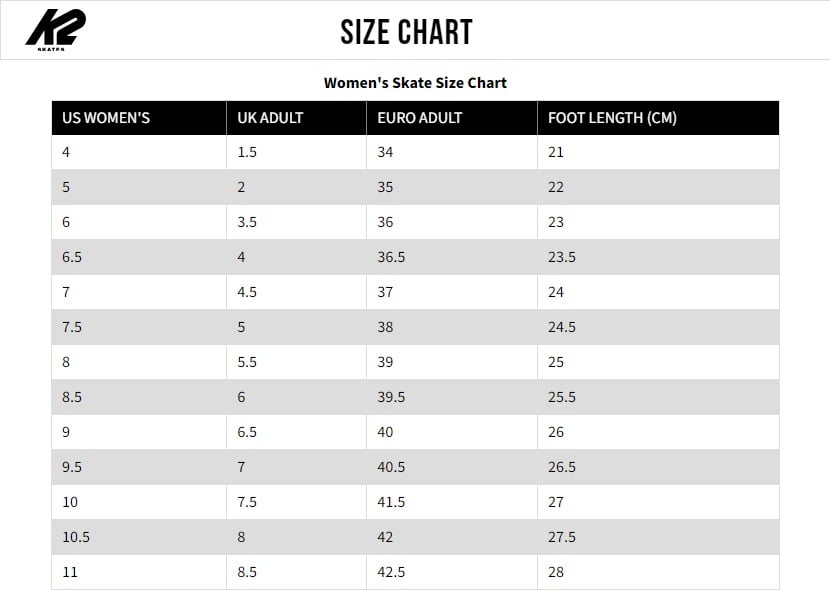Image resolution: width=830 pixels, height=605 pixels.
Task: Click UK adult size 3.5 cell
Action: click(x=247, y=222)
